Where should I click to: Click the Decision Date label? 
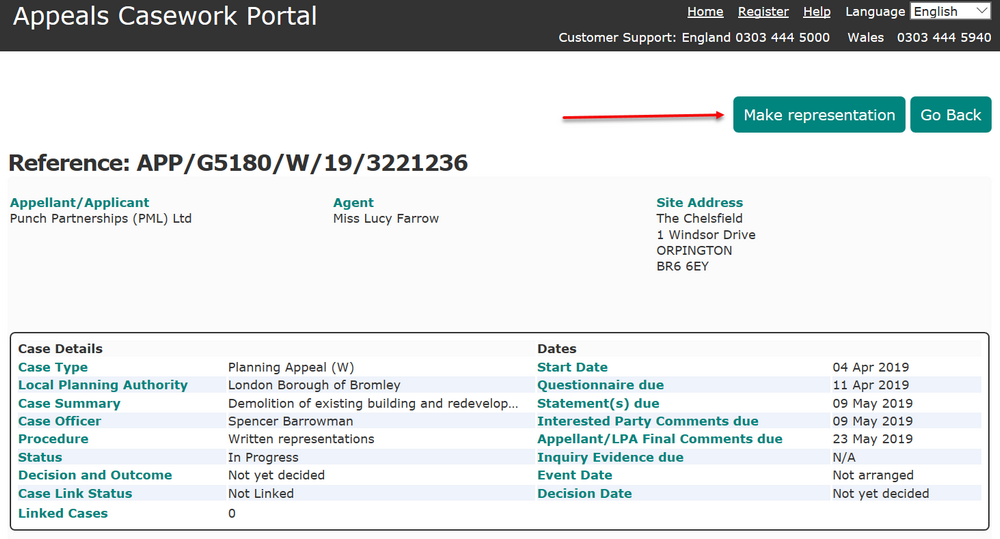click(584, 494)
